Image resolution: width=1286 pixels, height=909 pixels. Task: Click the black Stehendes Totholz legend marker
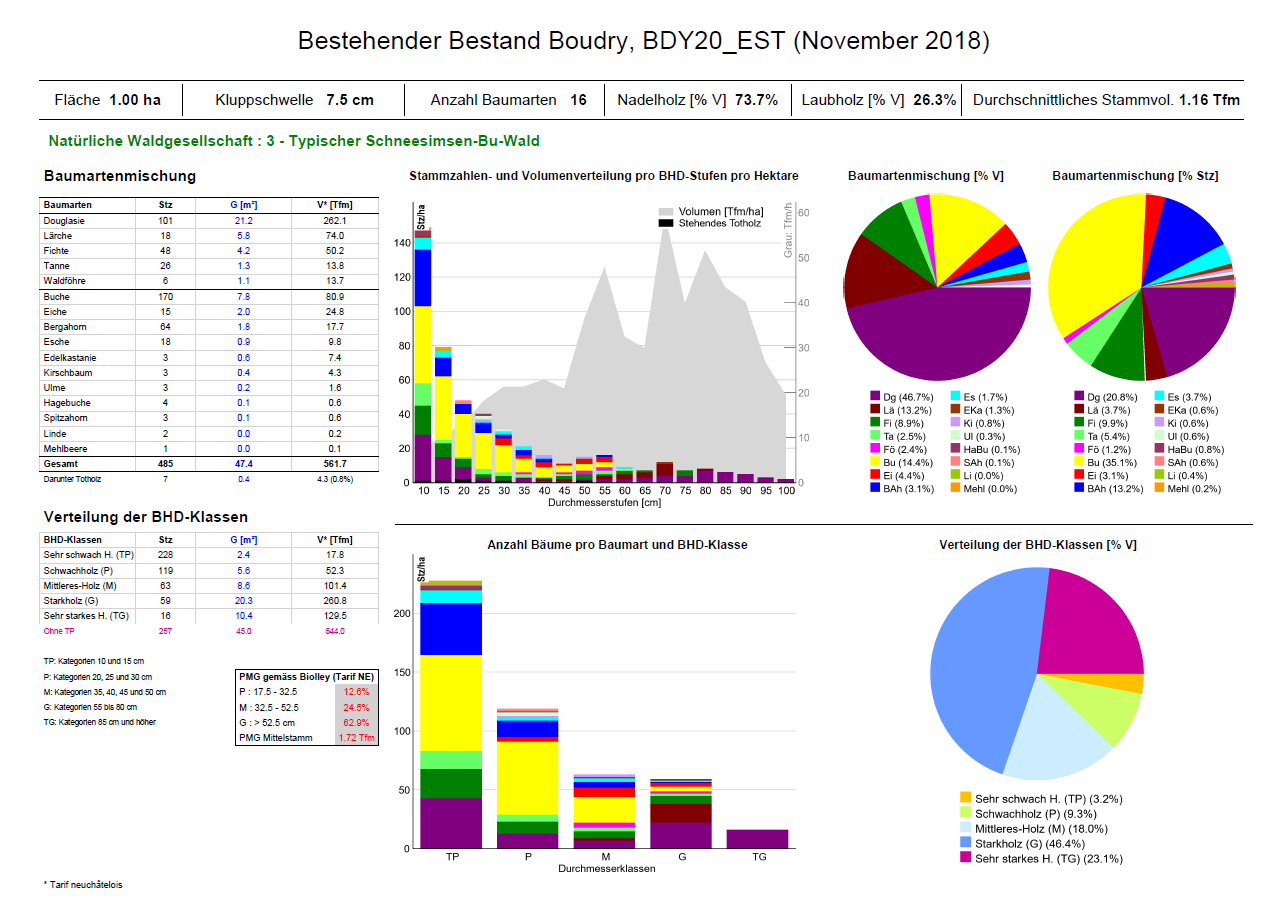[x=666, y=223]
